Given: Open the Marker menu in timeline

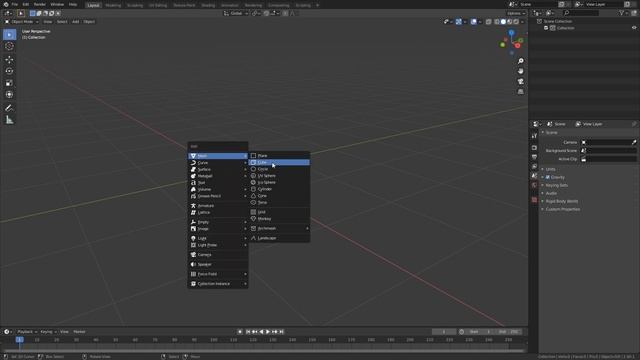Looking at the screenshot, I should 79,332.
